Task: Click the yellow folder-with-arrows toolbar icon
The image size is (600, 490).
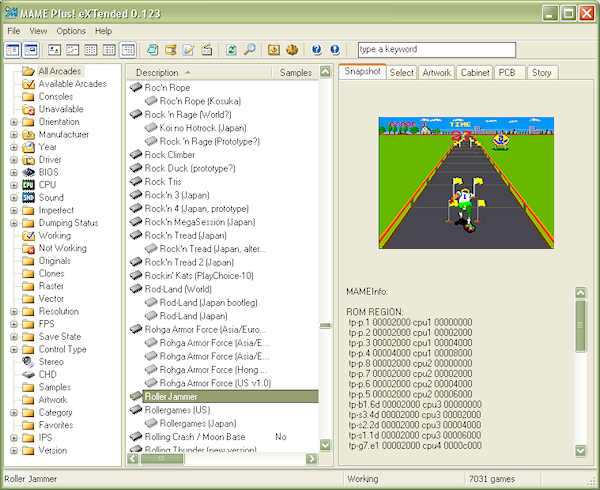Action: coord(171,50)
